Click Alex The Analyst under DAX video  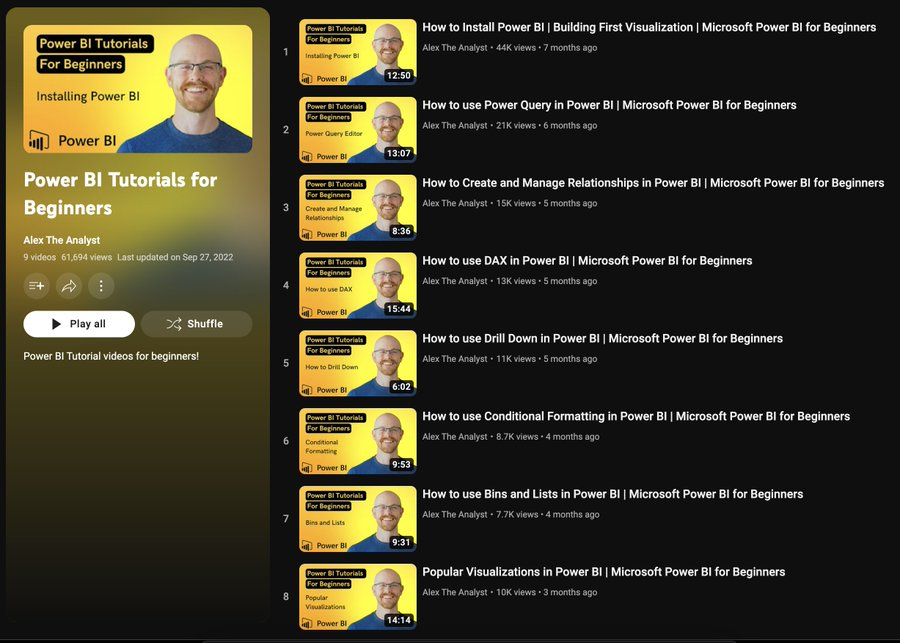point(455,281)
